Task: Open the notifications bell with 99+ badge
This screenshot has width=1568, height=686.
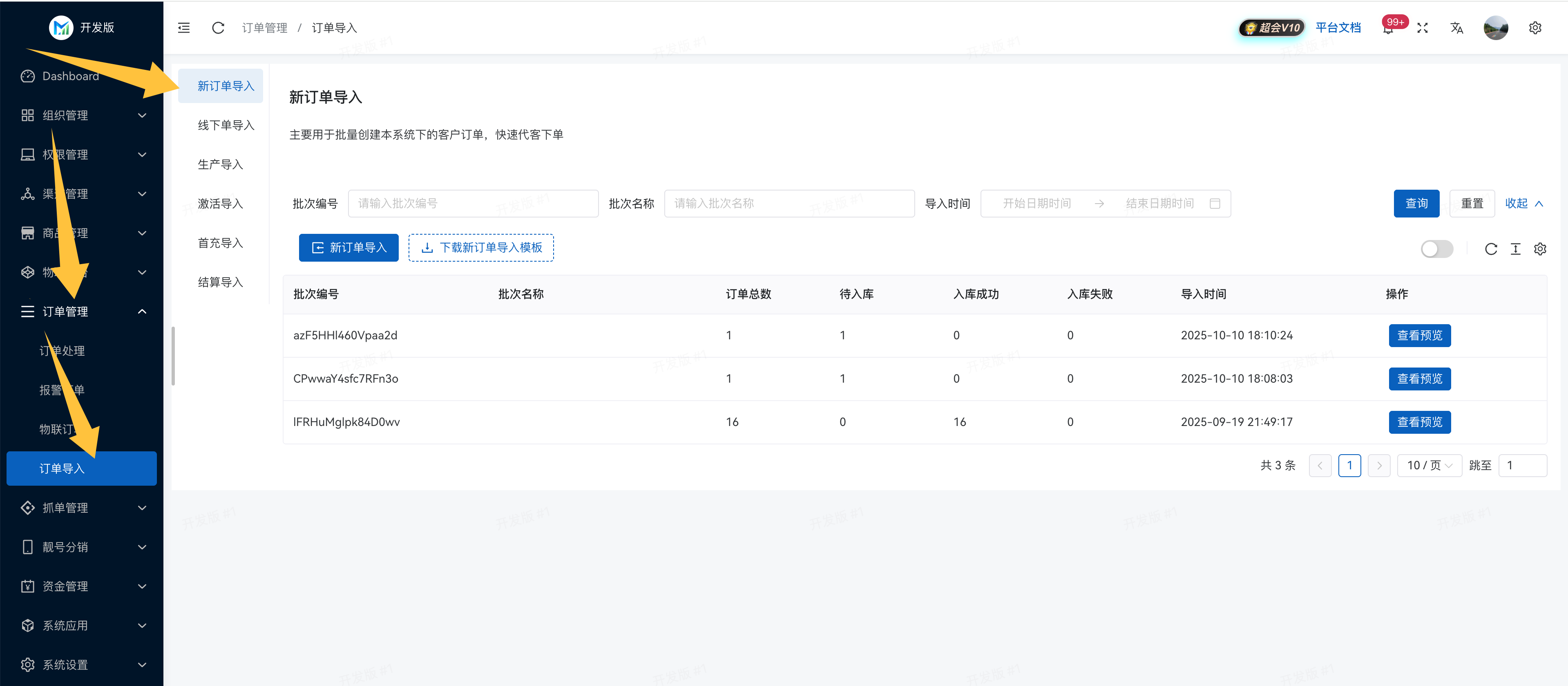Action: pos(1388,29)
